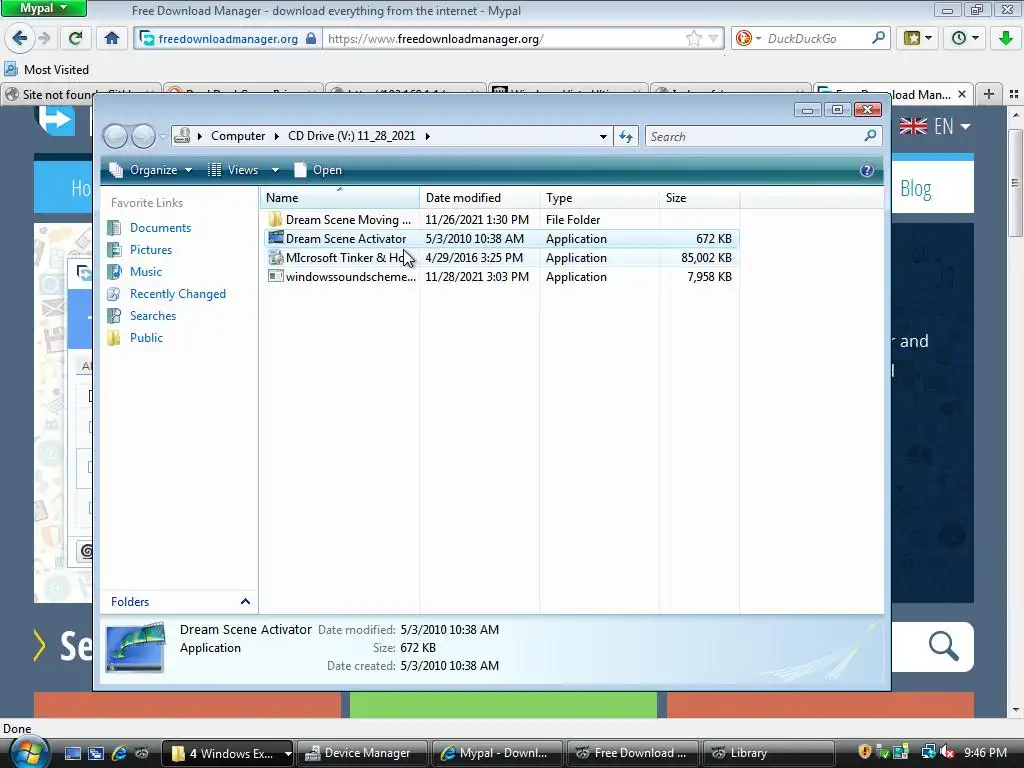Screen dimensions: 1024x768
Task: Open the bookmarks menu button in Mypal
Action: (917, 39)
